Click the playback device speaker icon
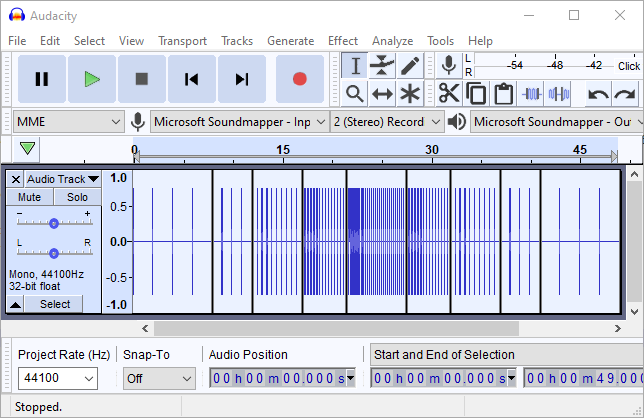The height and width of the screenshot is (418, 644). click(x=457, y=122)
